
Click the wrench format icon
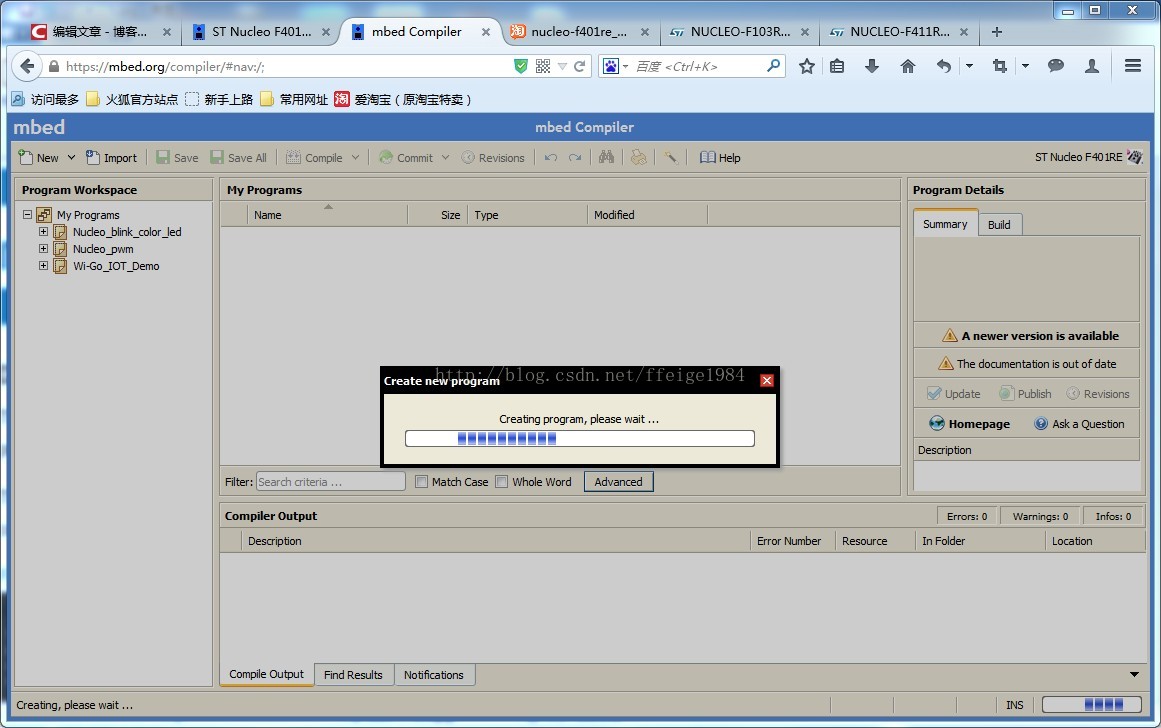point(671,157)
